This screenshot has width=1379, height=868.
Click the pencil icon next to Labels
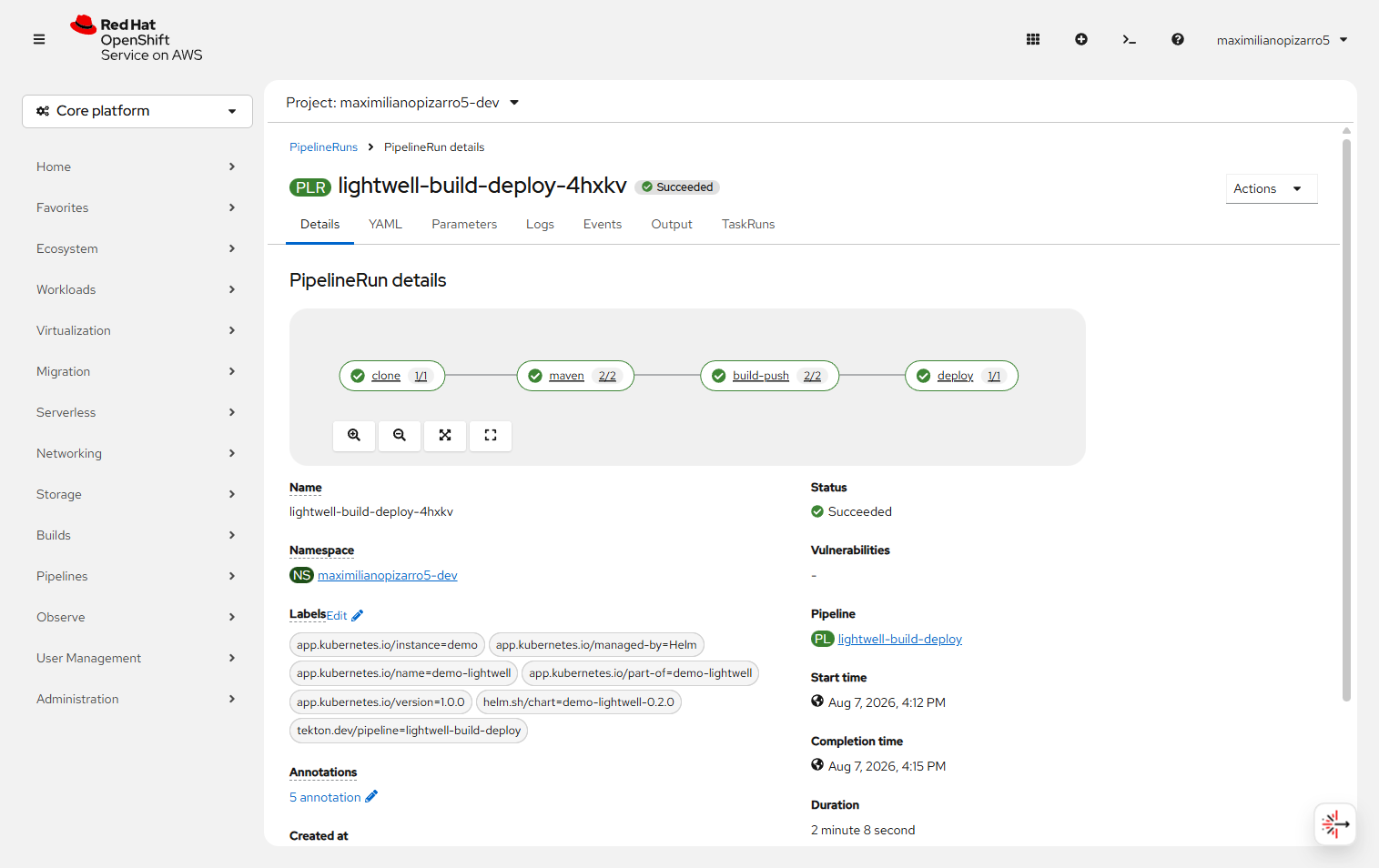pos(358,616)
